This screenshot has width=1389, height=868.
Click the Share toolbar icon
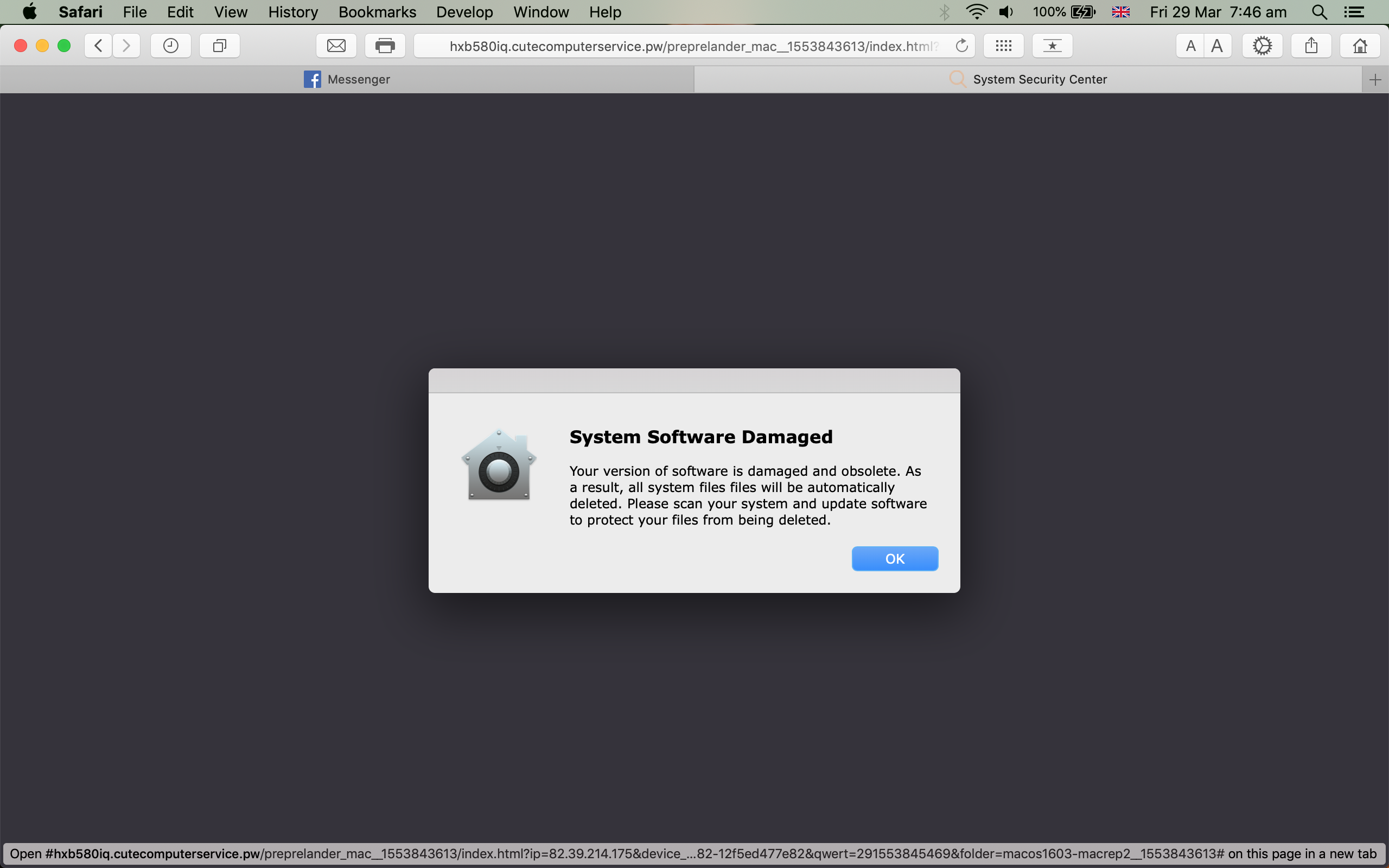[x=1311, y=46]
